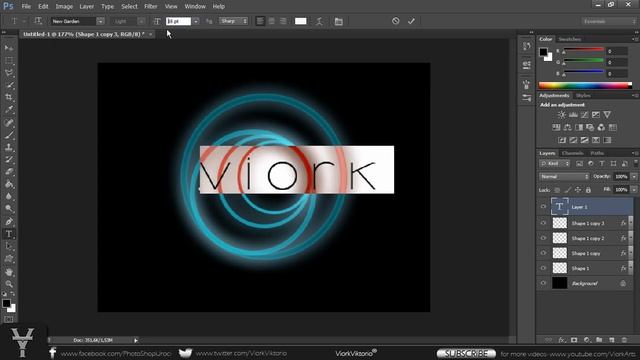The image size is (640, 360).
Task: Commit current text edits with checkmark
Action: tap(411, 21)
